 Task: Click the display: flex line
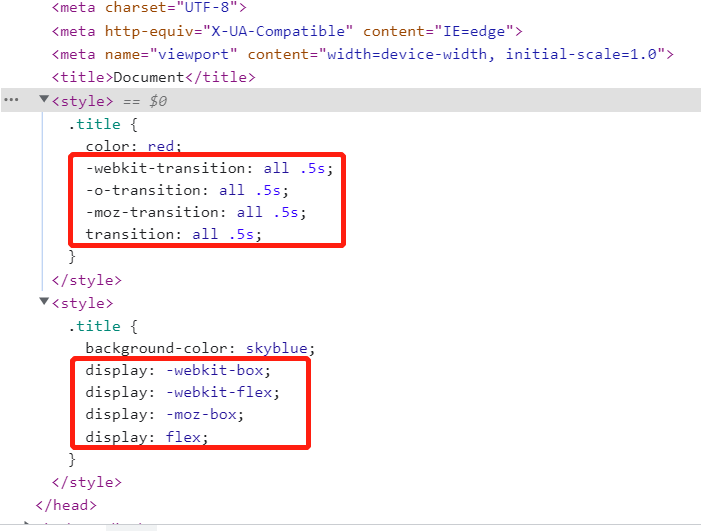coord(147,437)
